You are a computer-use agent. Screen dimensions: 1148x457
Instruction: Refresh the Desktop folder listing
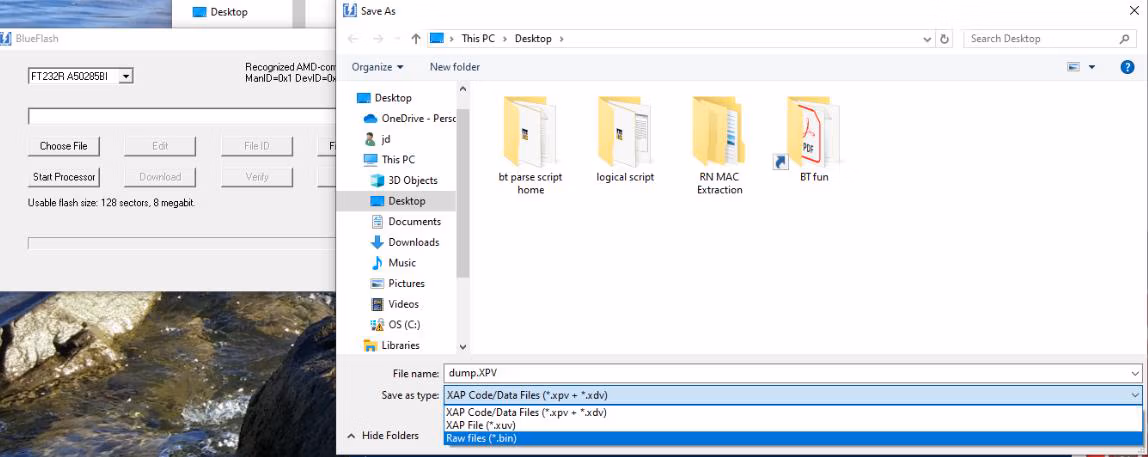[945, 39]
